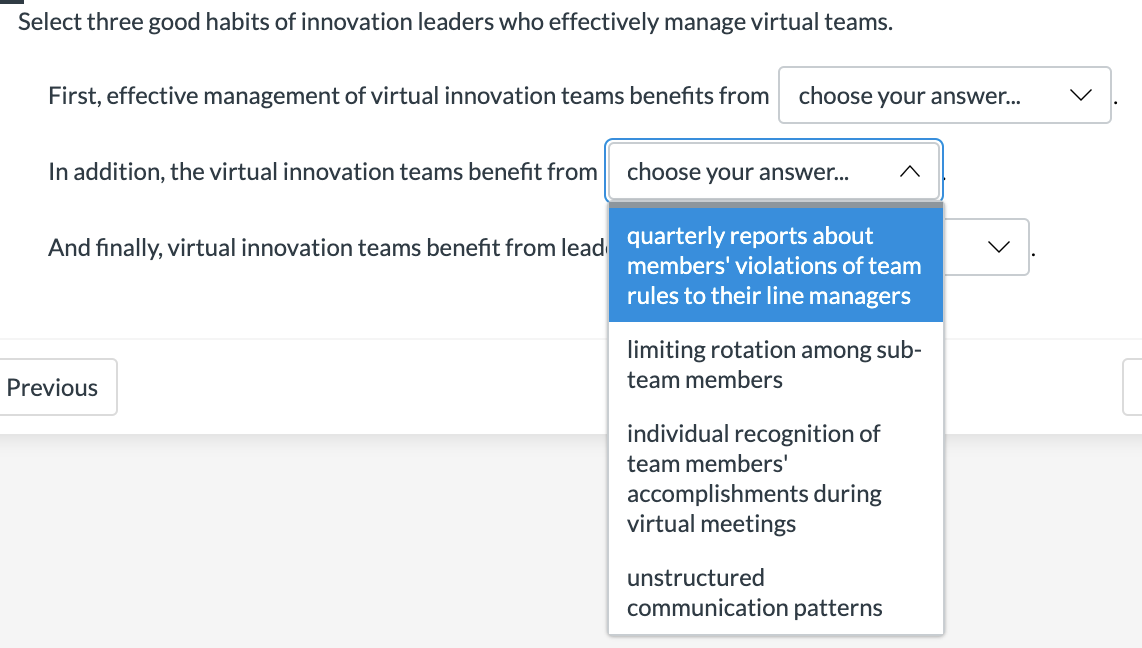This screenshot has height=648, width=1142.
Task: Click the chevron on the first dropdown
Action: pos(1082,95)
